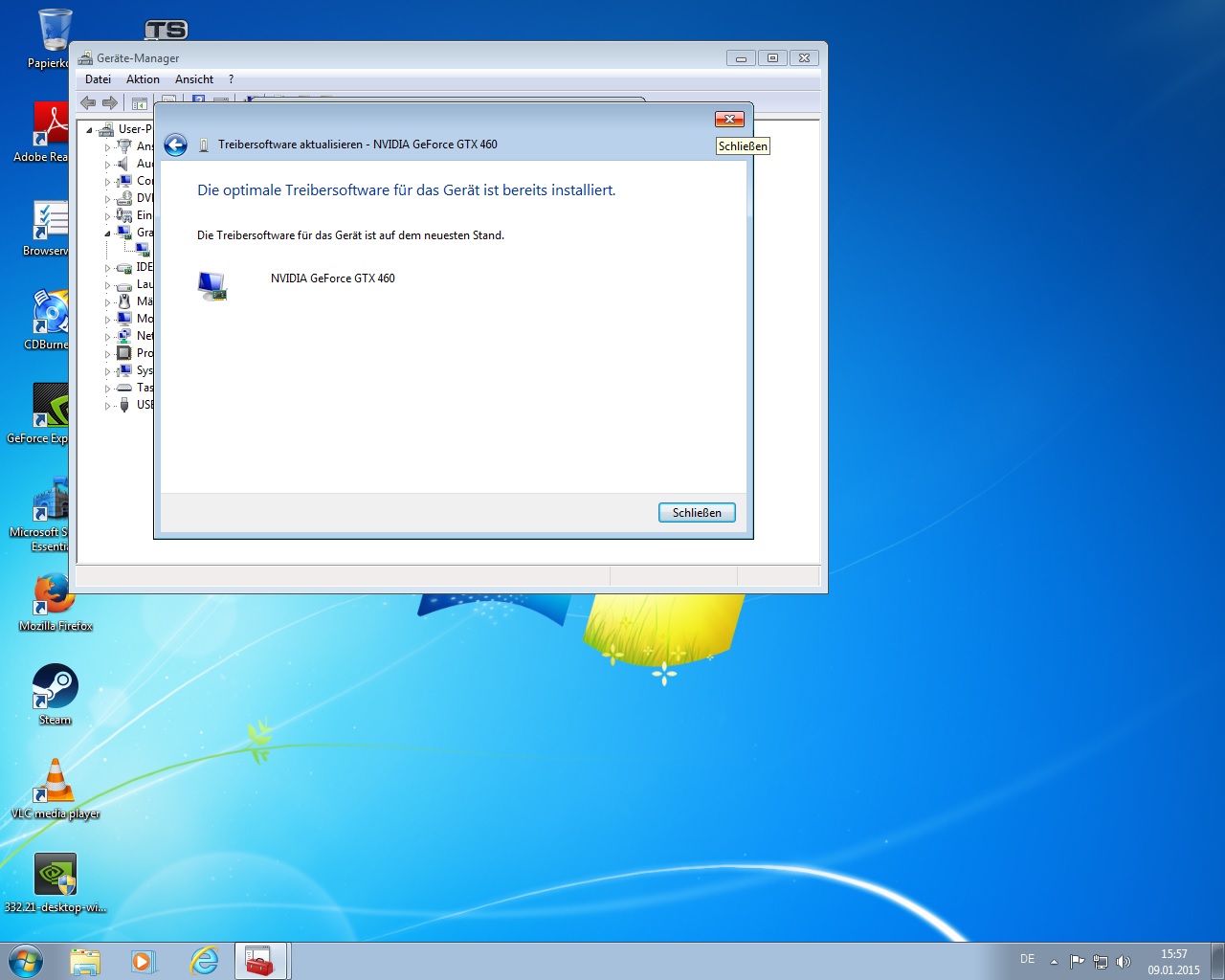The width and height of the screenshot is (1225, 980).
Task: Select the NVIDIA adapter child node icon
Action: pyautogui.click(x=143, y=250)
